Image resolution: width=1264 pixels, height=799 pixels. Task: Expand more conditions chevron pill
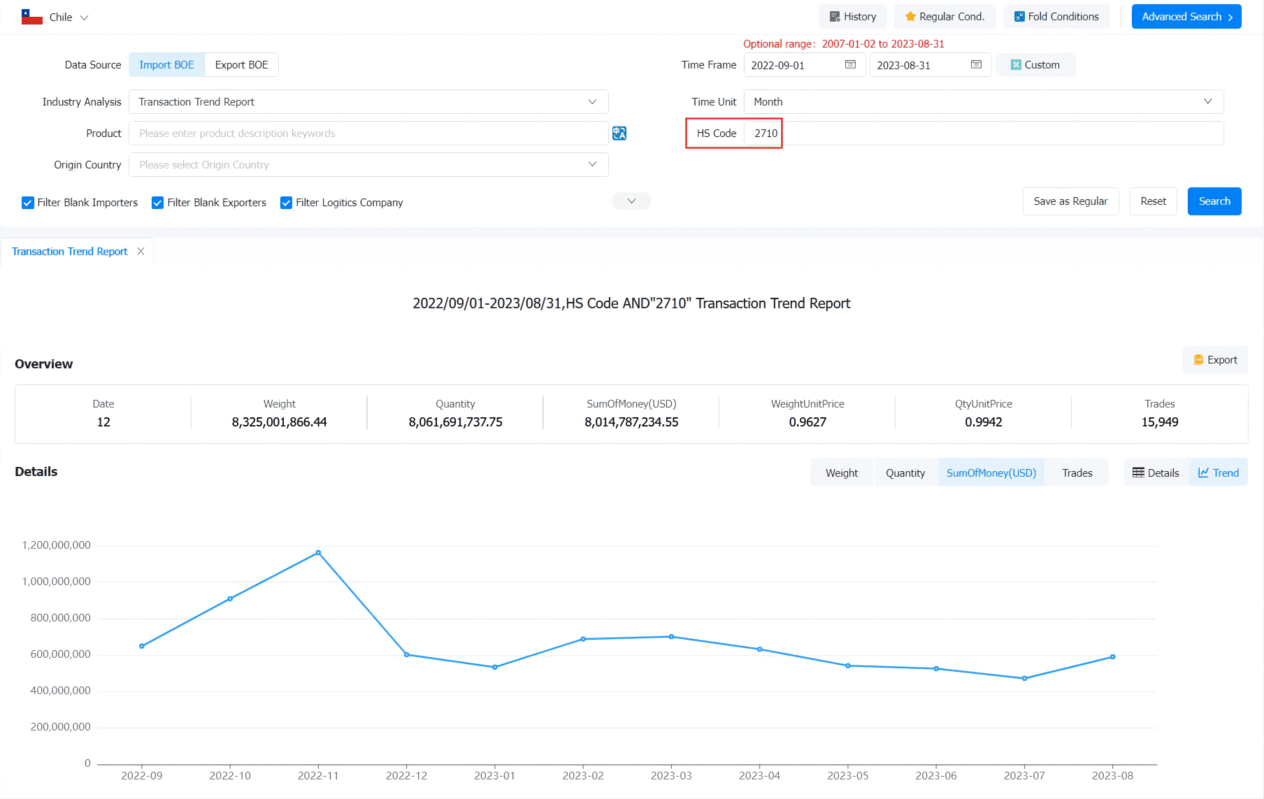631,201
